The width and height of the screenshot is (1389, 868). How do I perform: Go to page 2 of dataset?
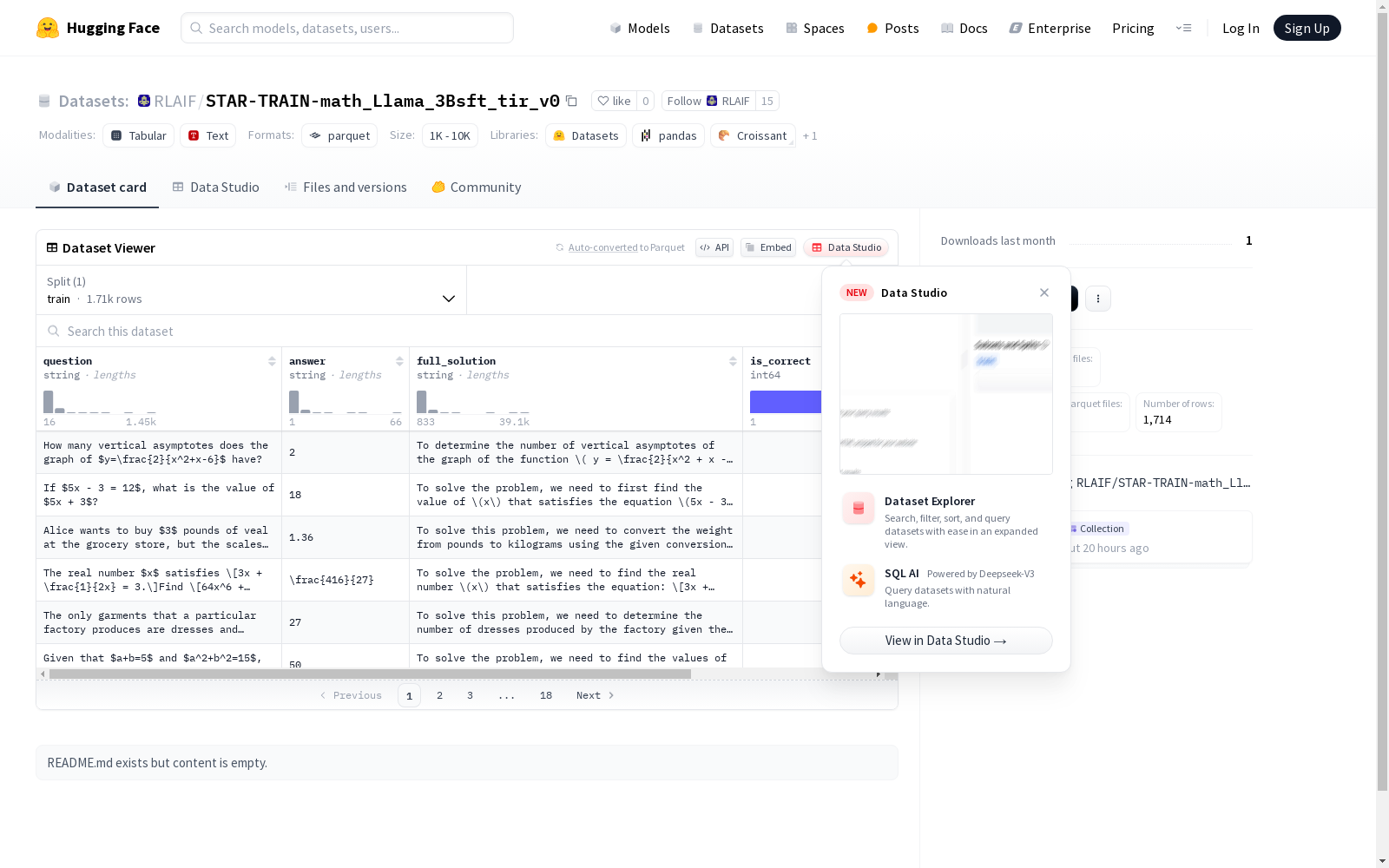[440, 695]
